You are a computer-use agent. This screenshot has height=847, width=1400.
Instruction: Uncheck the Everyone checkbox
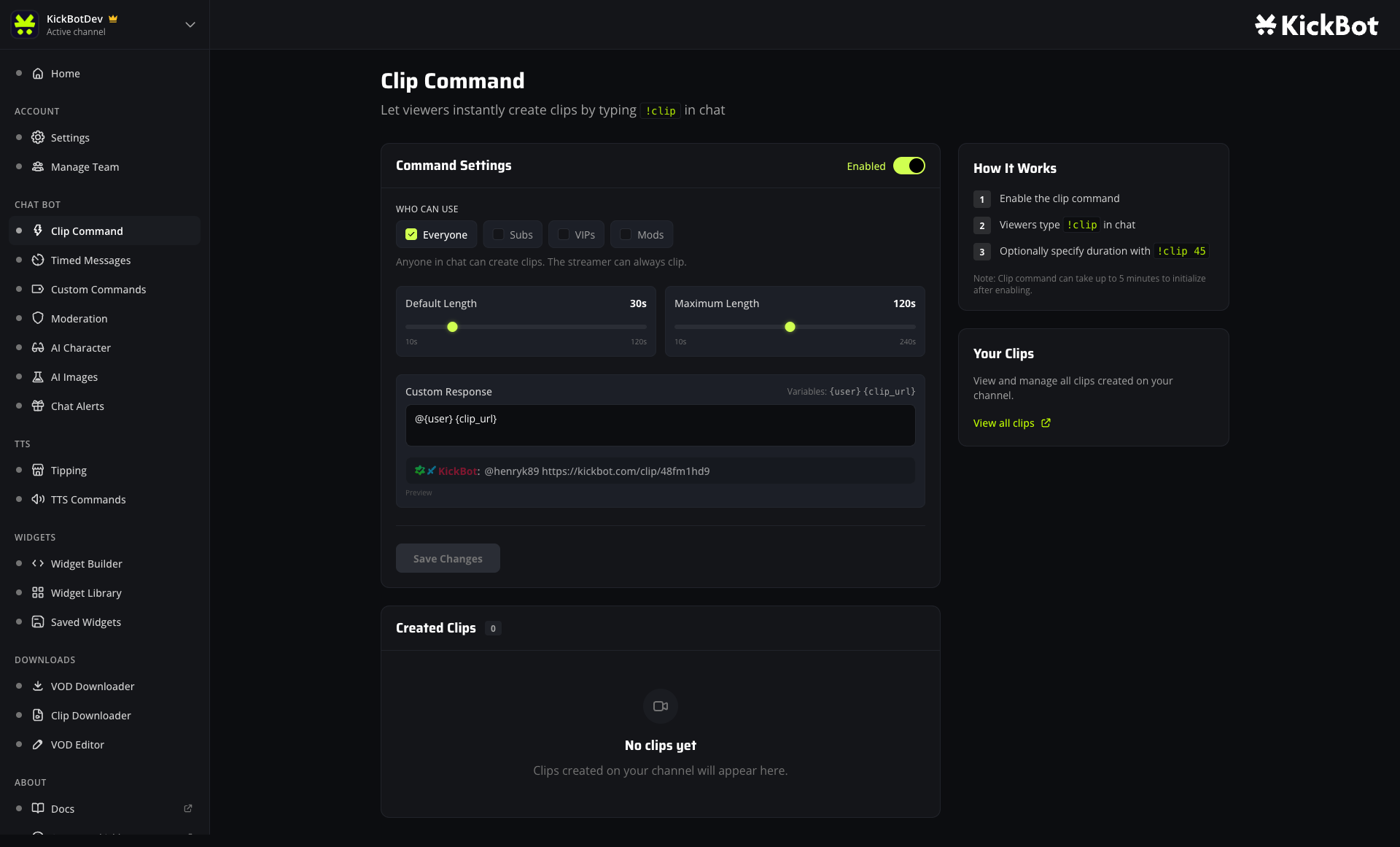[x=411, y=235]
